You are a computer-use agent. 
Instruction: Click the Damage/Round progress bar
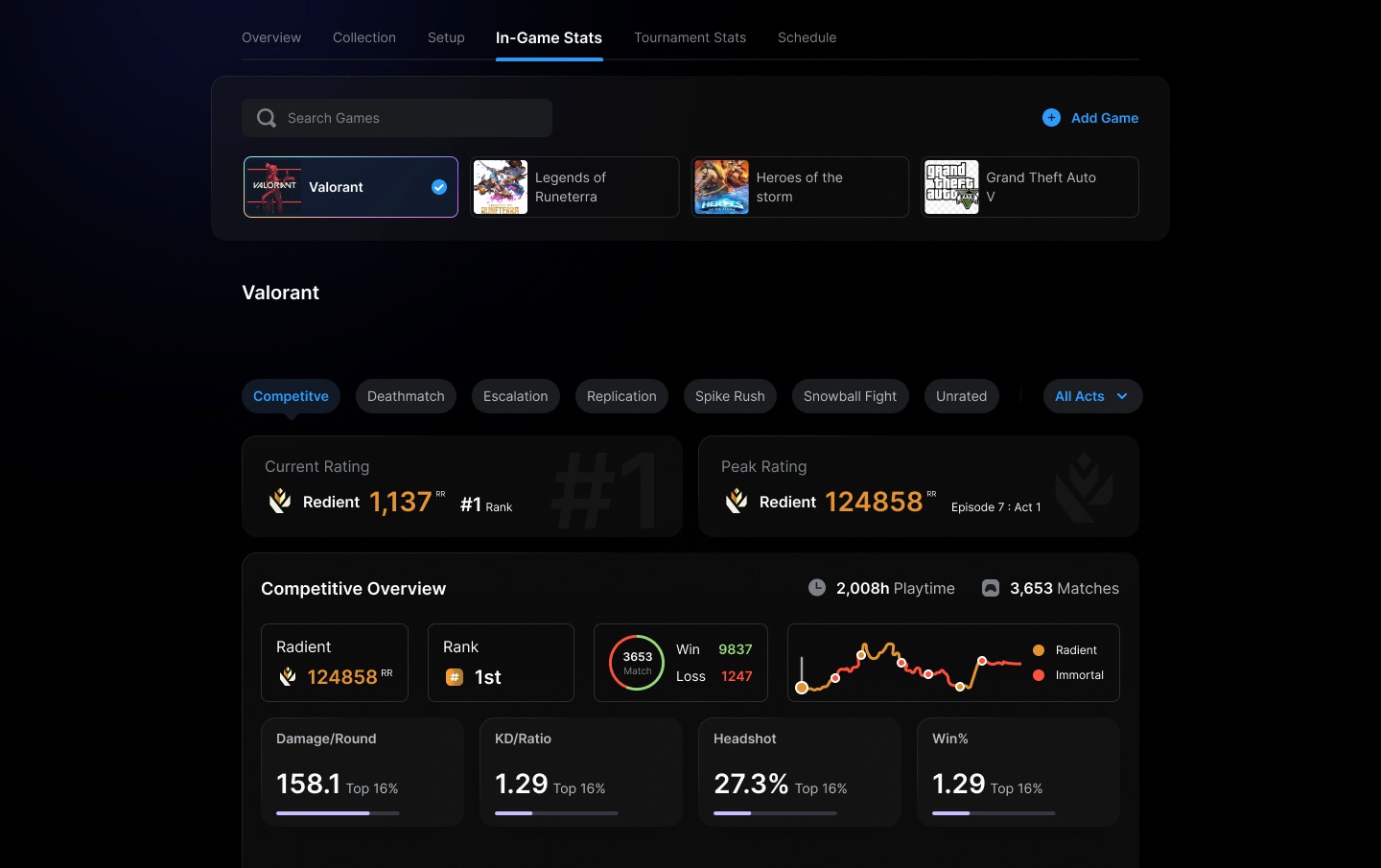pos(338,813)
